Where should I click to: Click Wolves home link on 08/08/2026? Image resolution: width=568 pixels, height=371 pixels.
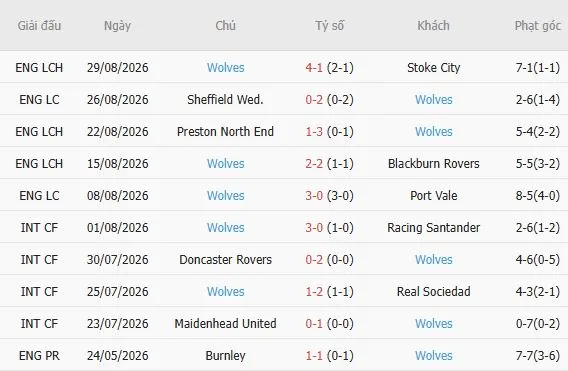tap(225, 195)
